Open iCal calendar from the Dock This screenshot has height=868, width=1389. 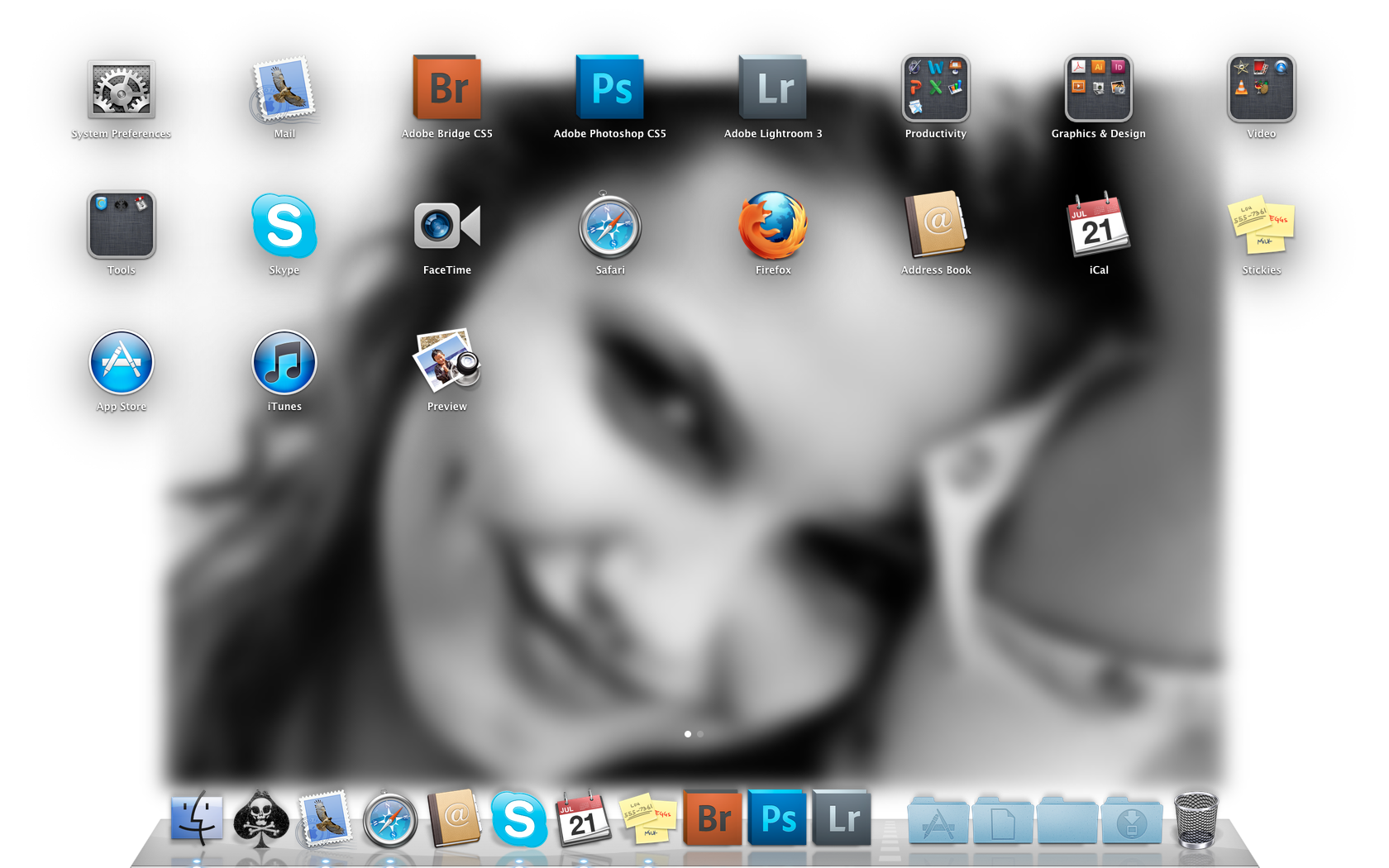(x=584, y=818)
